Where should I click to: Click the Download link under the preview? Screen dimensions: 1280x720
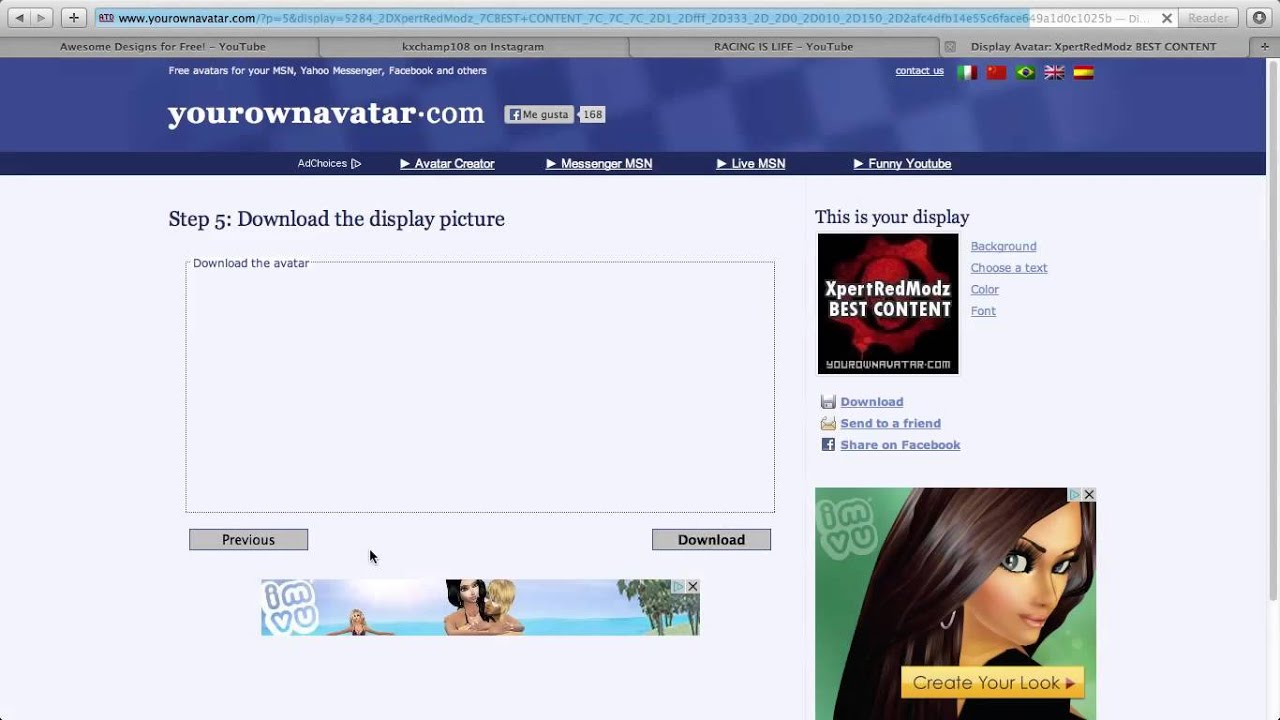(871, 402)
